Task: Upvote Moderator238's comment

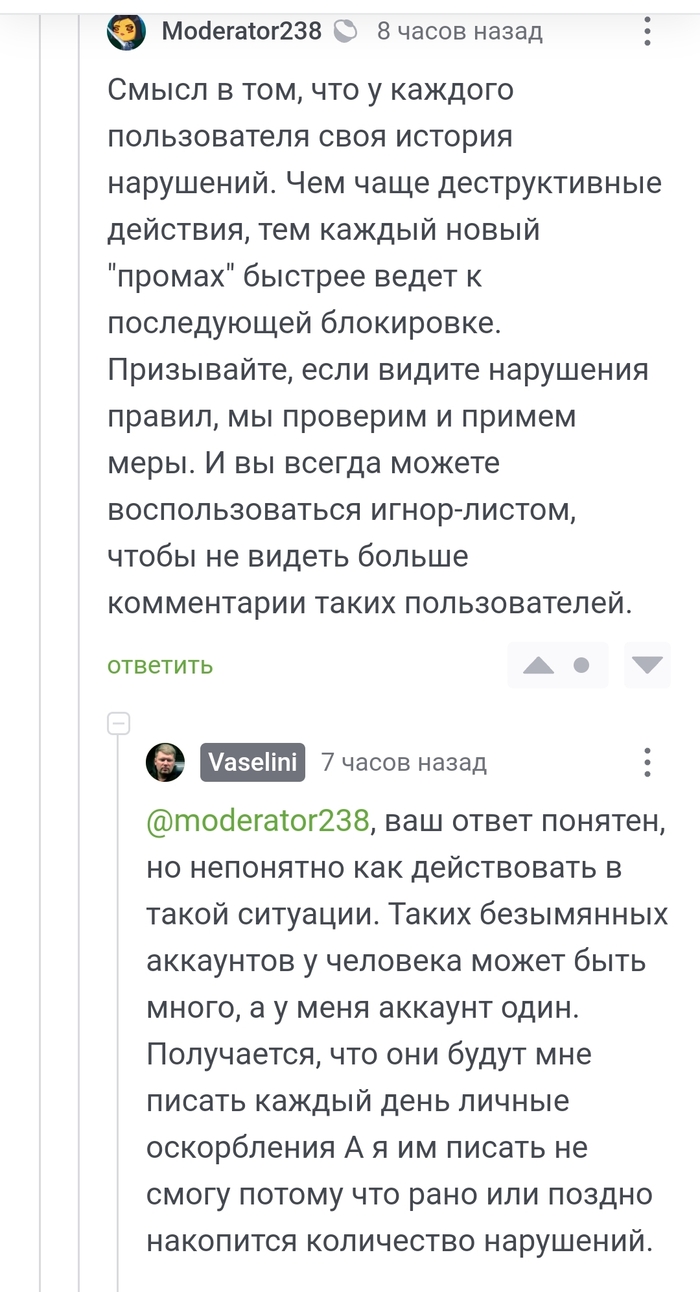Action: click(538, 666)
